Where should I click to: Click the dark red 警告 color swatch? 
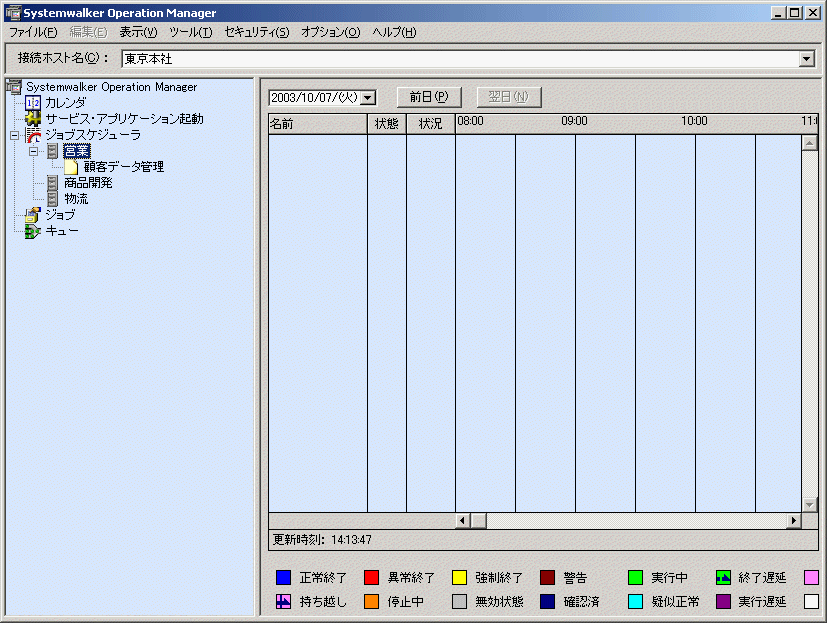point(547,578)
